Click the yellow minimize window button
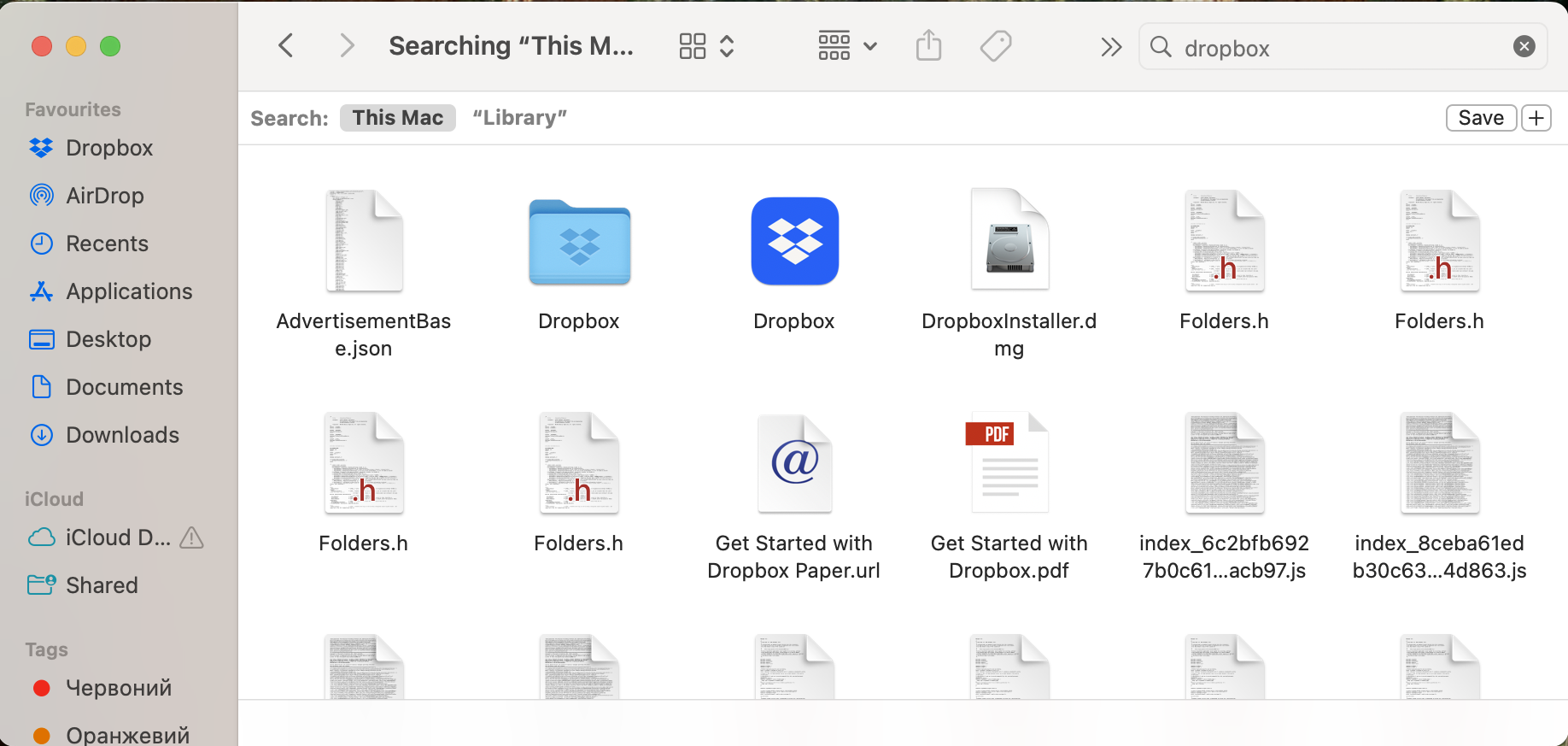Viewport: 1568px width, 746px height. tap(76, 46)
